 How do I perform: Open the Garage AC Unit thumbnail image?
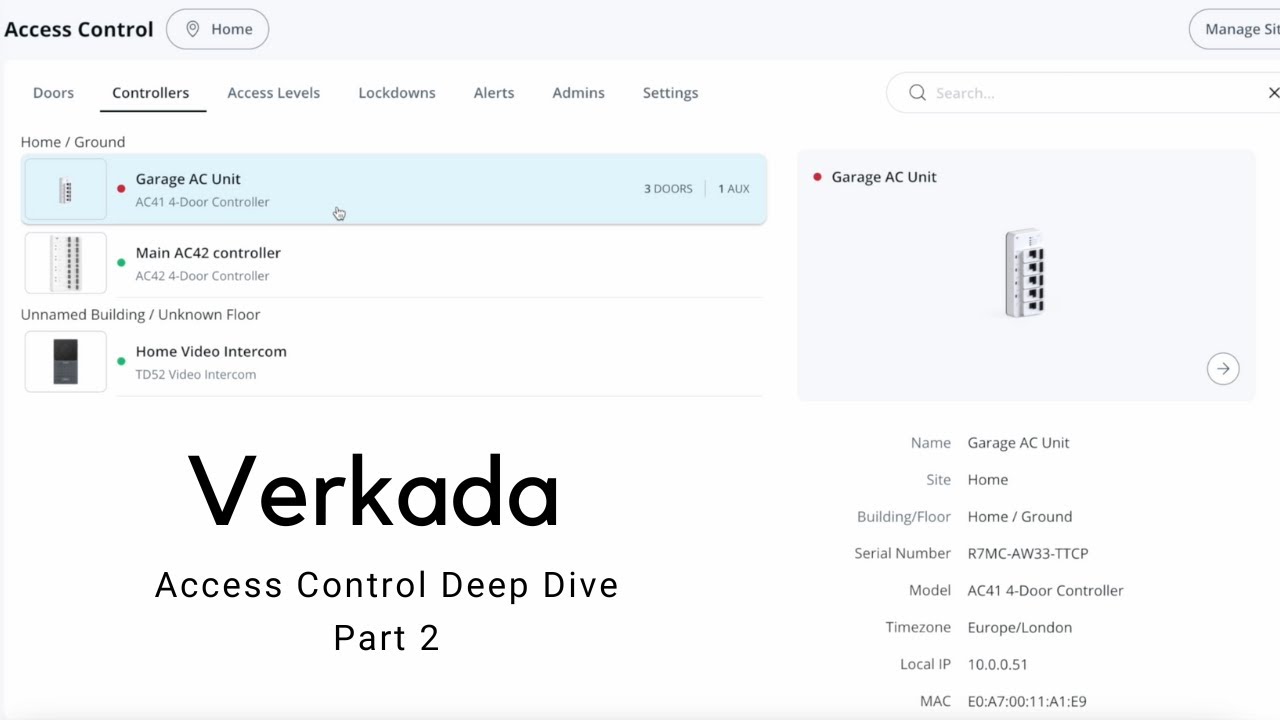point(66,189)
